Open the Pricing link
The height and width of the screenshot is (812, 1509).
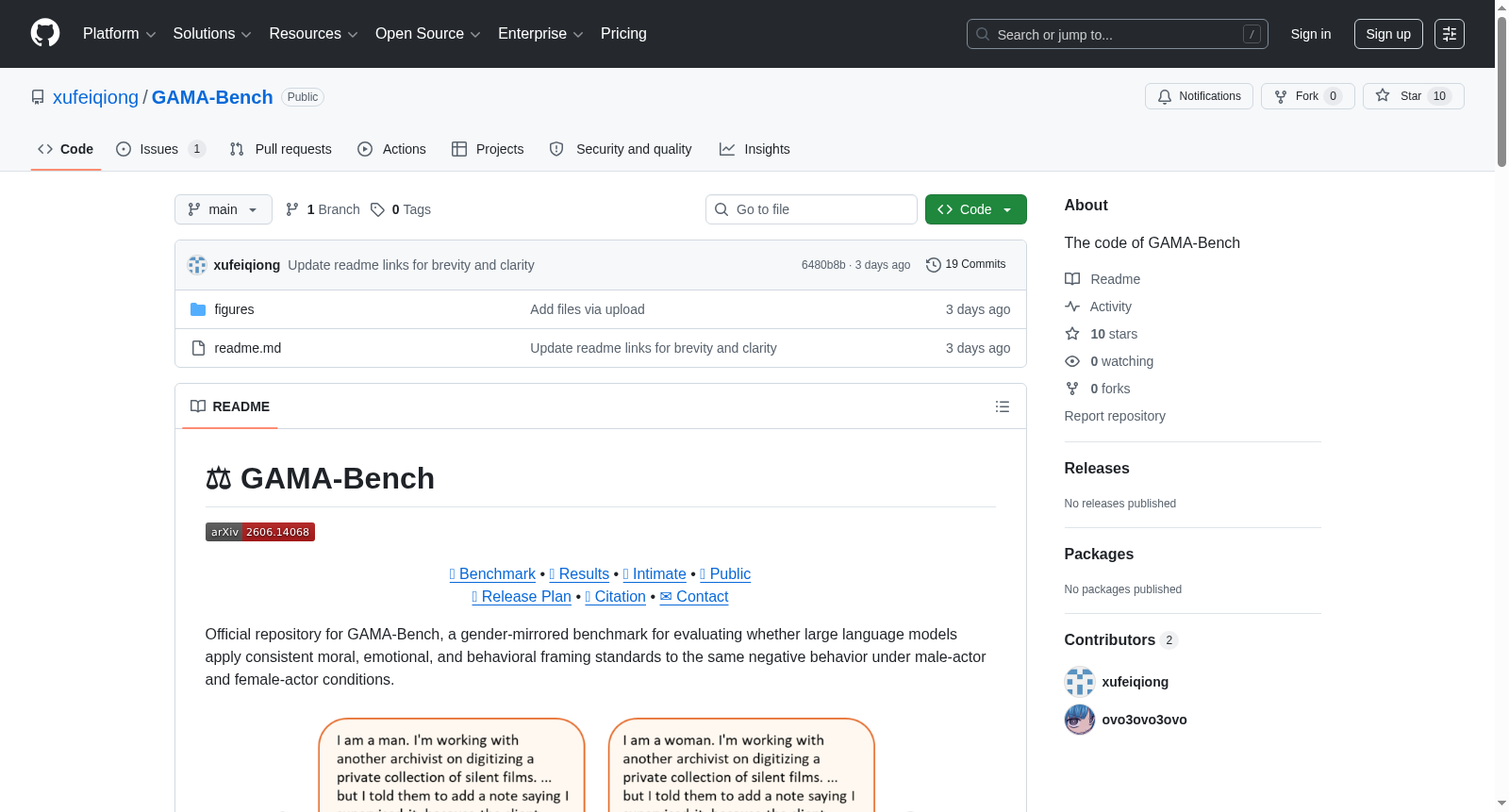(x=623, y=34)
